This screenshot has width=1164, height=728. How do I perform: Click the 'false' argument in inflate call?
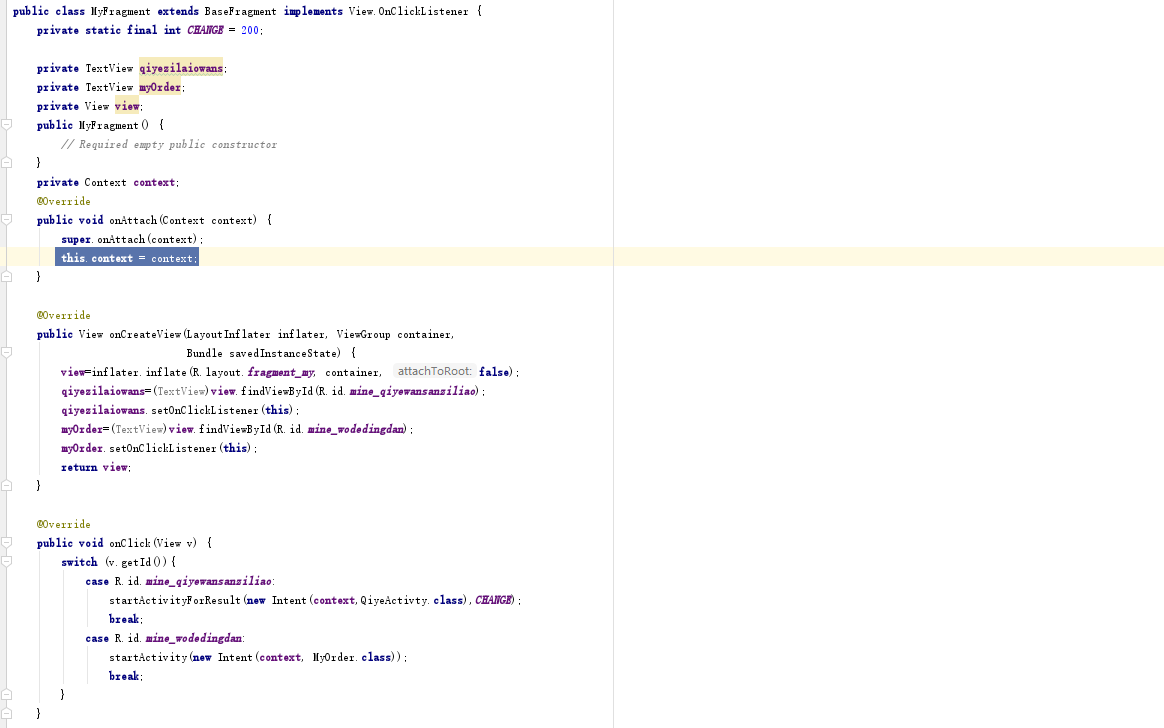coord(494,372)
